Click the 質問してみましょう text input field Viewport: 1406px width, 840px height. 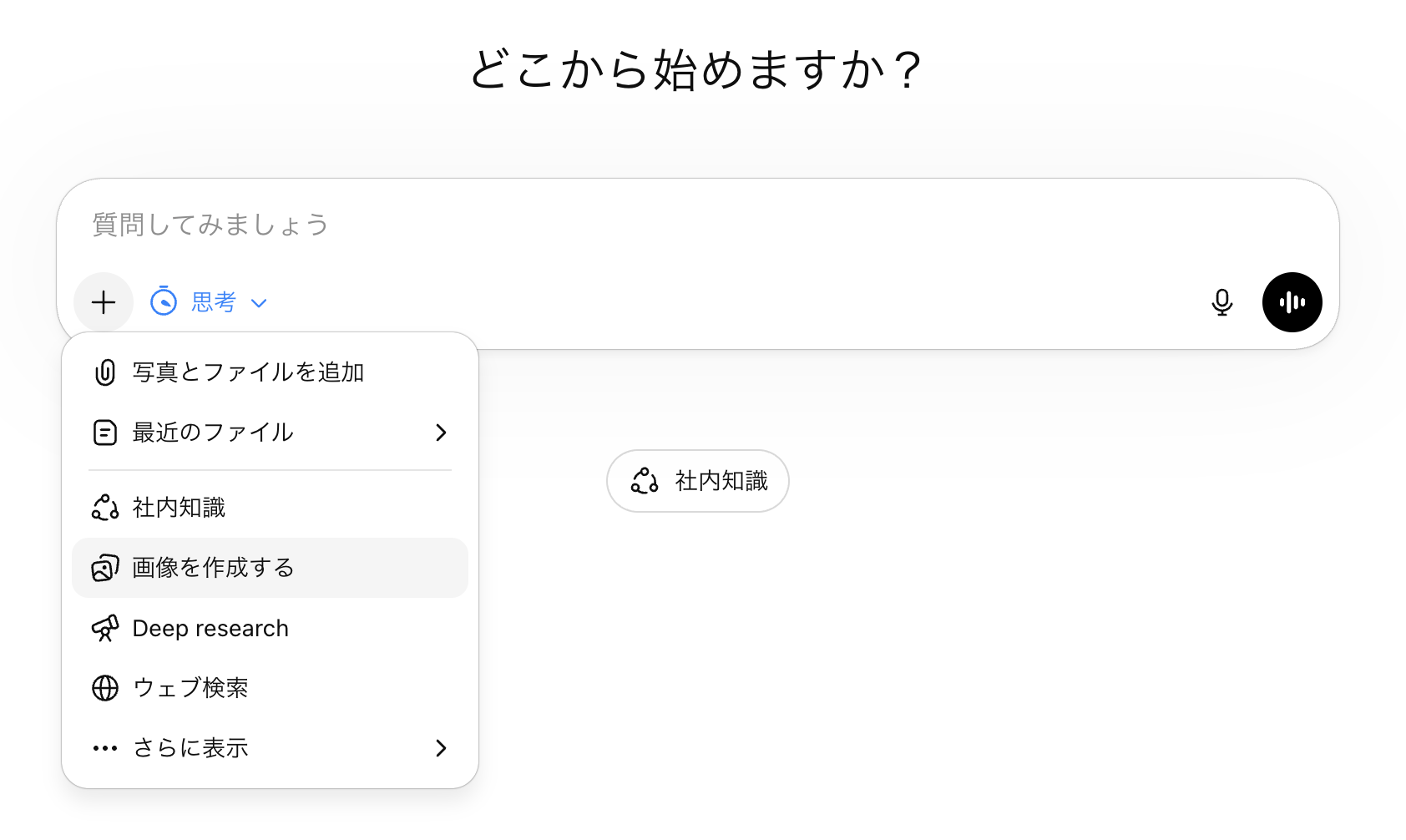pos(584,225)
